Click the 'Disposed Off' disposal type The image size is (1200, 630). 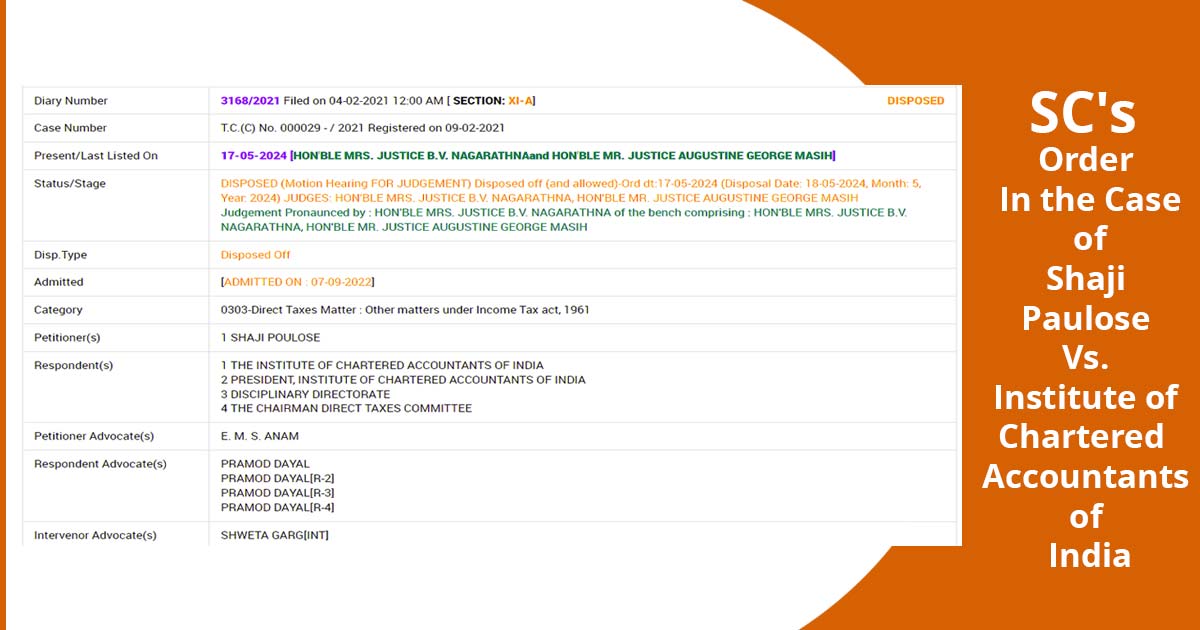255,255
